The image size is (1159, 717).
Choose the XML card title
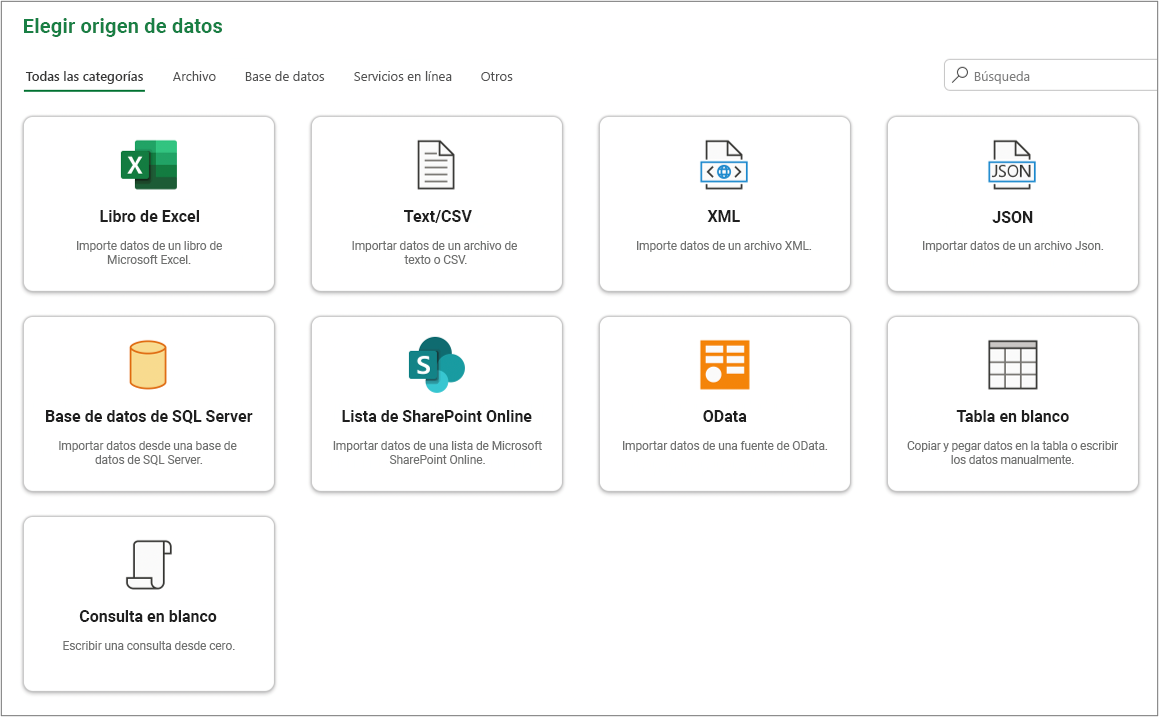tap(724, 217)
